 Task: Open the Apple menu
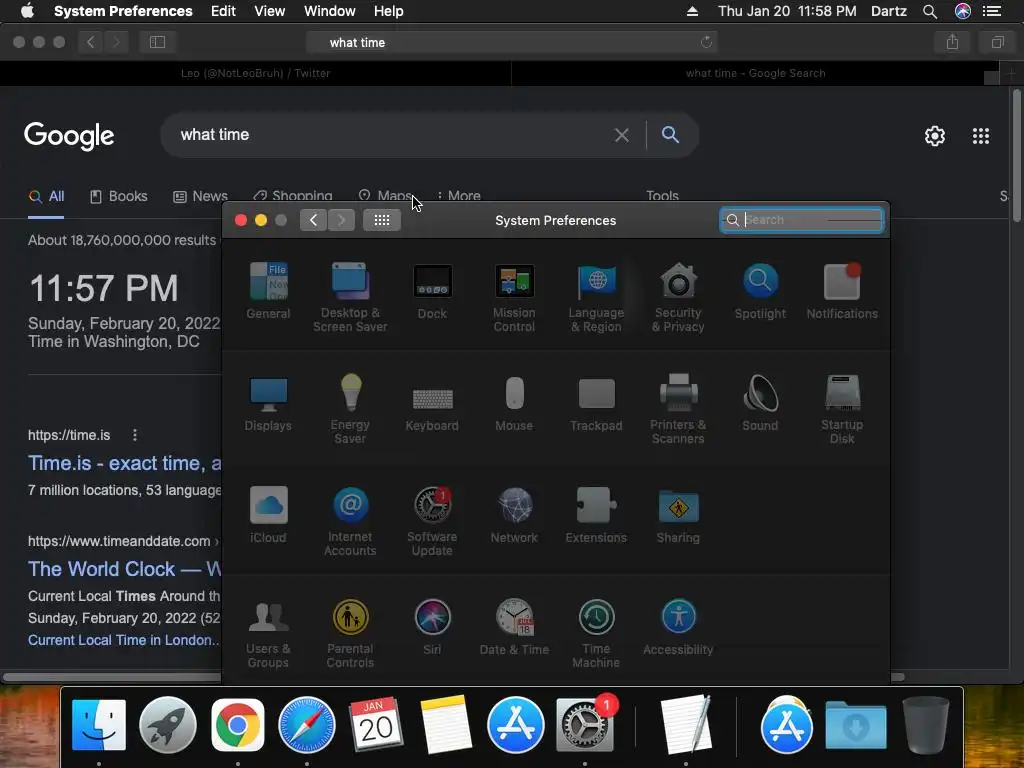coord(27,11)
